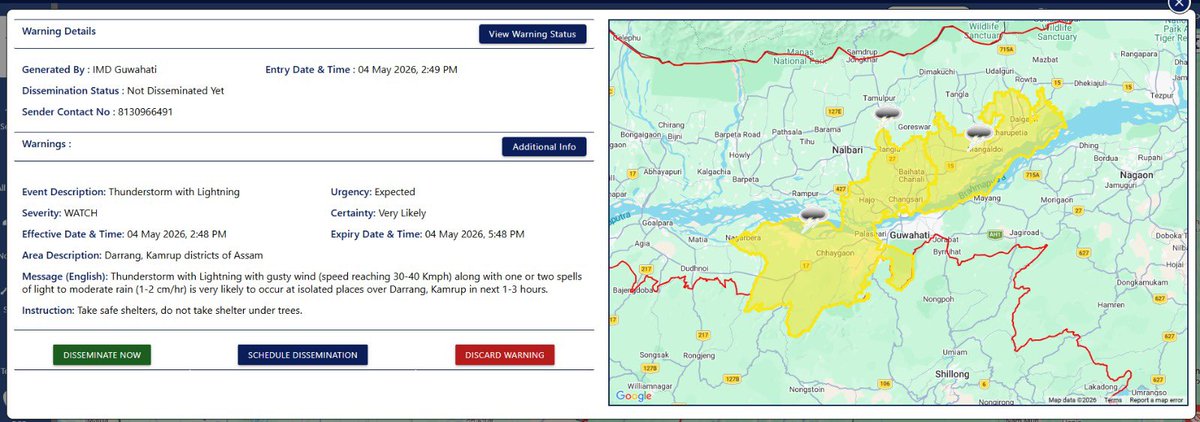The height and width of the screenshot is (422, 1200).
Task: Click the Thunderstorm with Lightning event description
Action: 174,192
